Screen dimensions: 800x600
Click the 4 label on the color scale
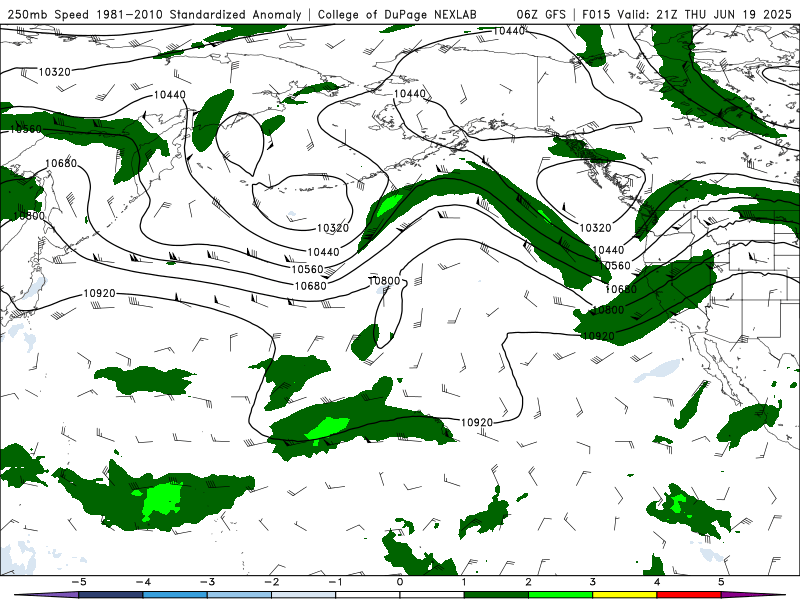[657, 582]
